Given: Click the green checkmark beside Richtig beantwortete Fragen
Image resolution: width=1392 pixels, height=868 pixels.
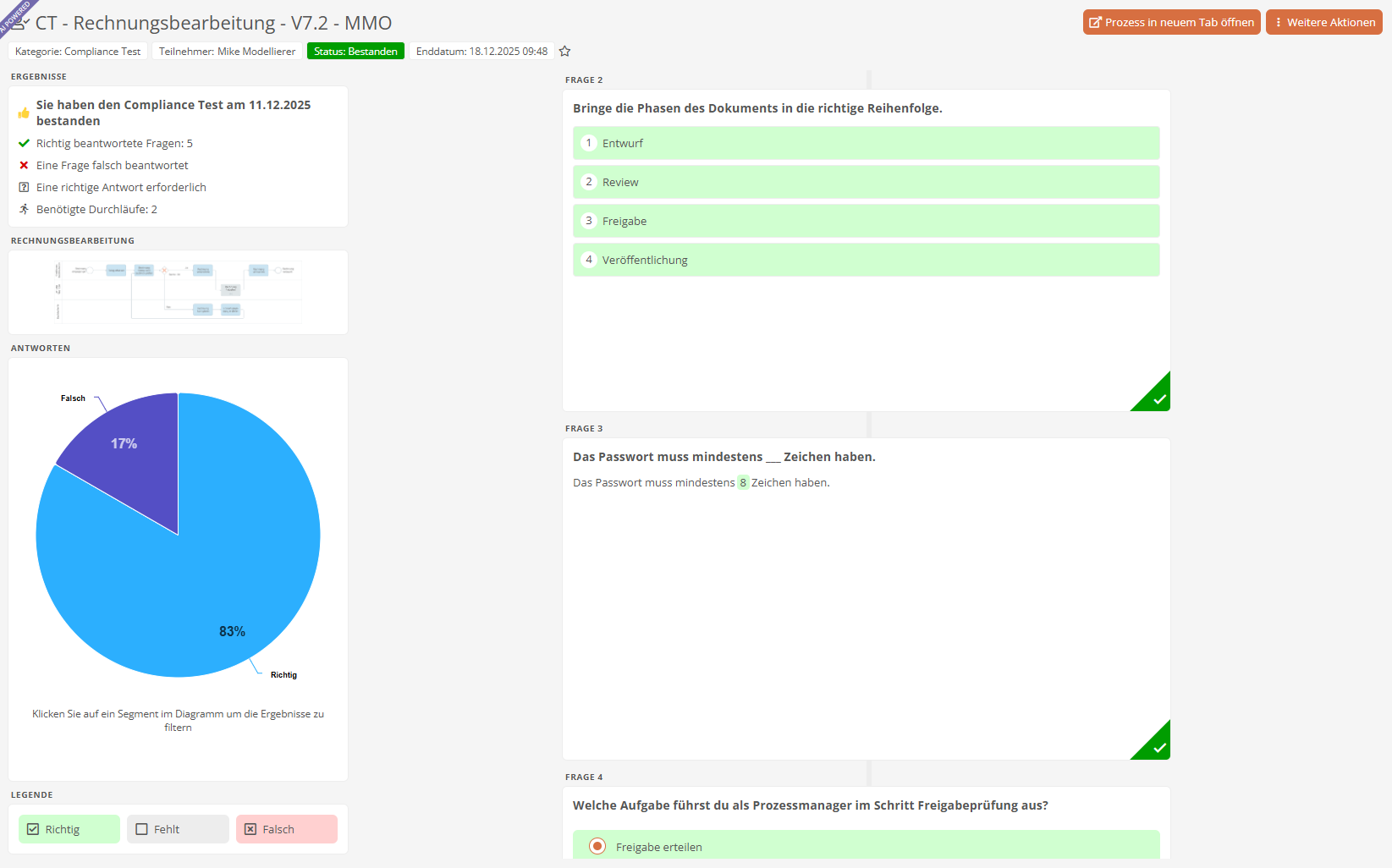Looking at the screenshot, I should point(24,144).
